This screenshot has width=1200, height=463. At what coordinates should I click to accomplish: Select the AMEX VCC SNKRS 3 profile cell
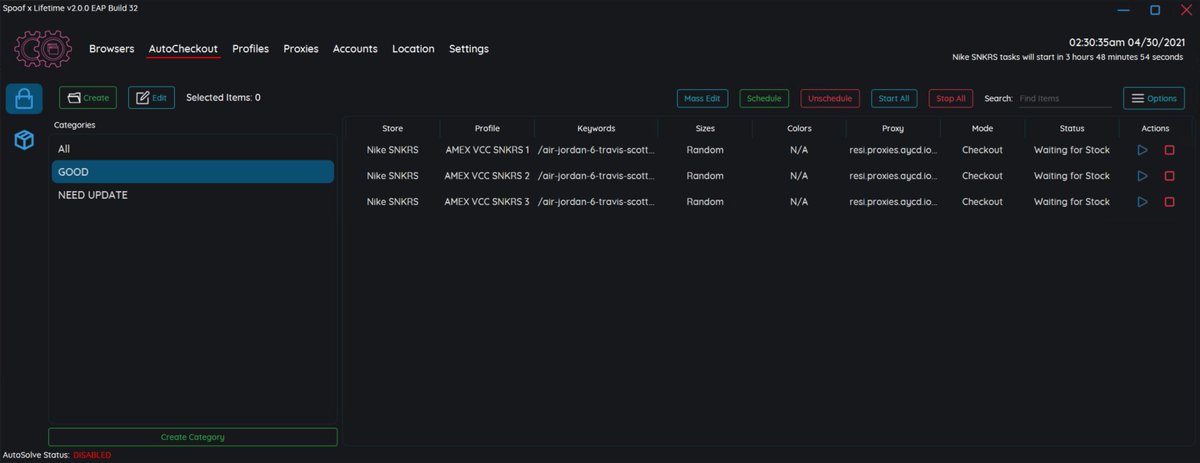[487, 202]
